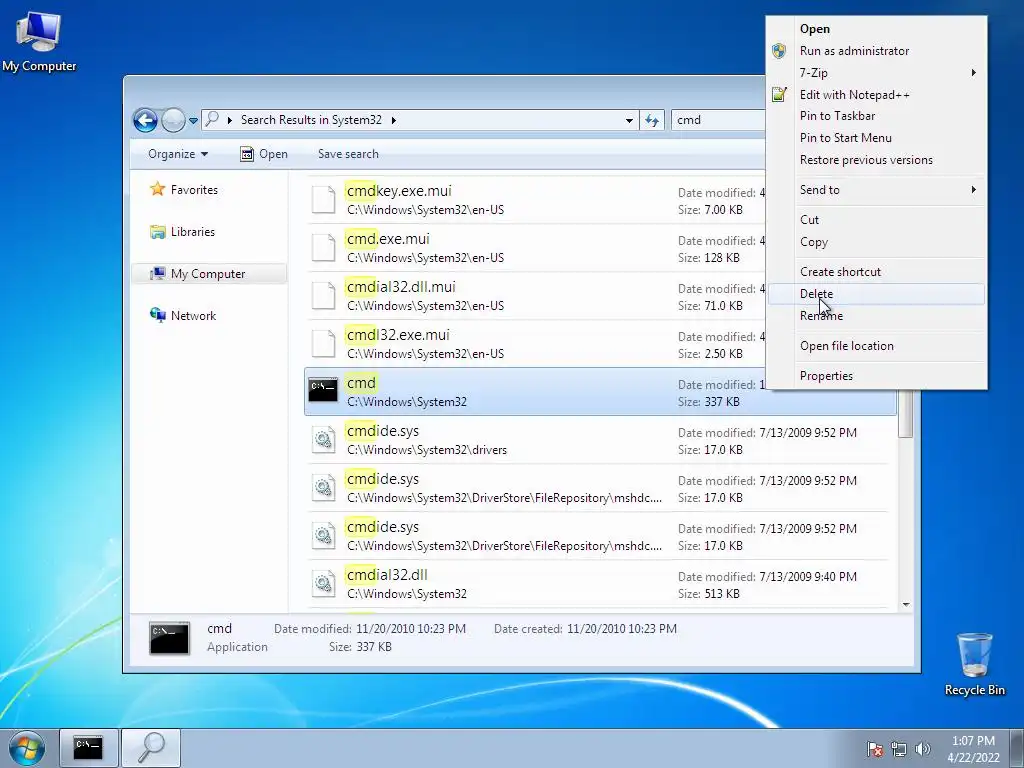Click the search magnifier taskbar button
This screenshot has width=1024, height=768.
point(152,748)
